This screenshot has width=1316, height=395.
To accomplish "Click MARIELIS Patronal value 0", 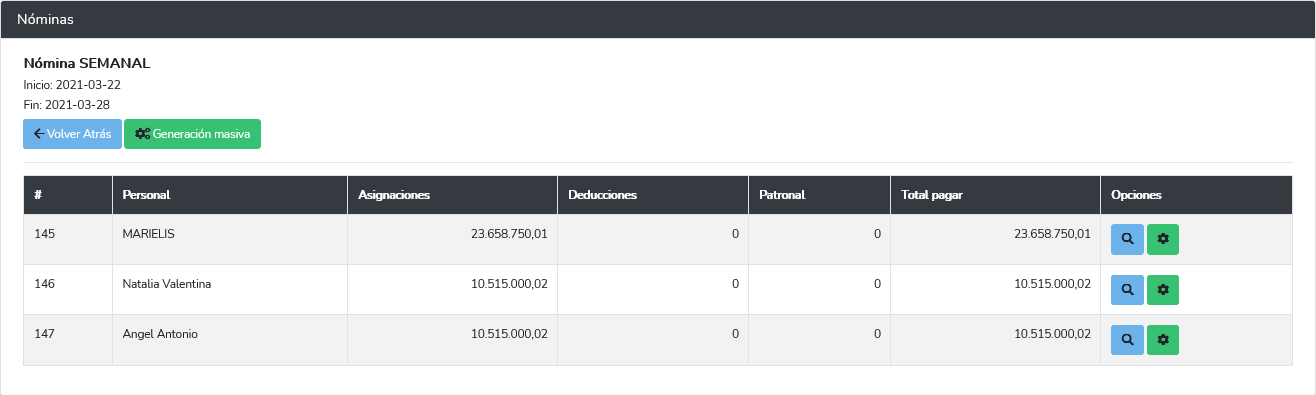I will [877, 233].
